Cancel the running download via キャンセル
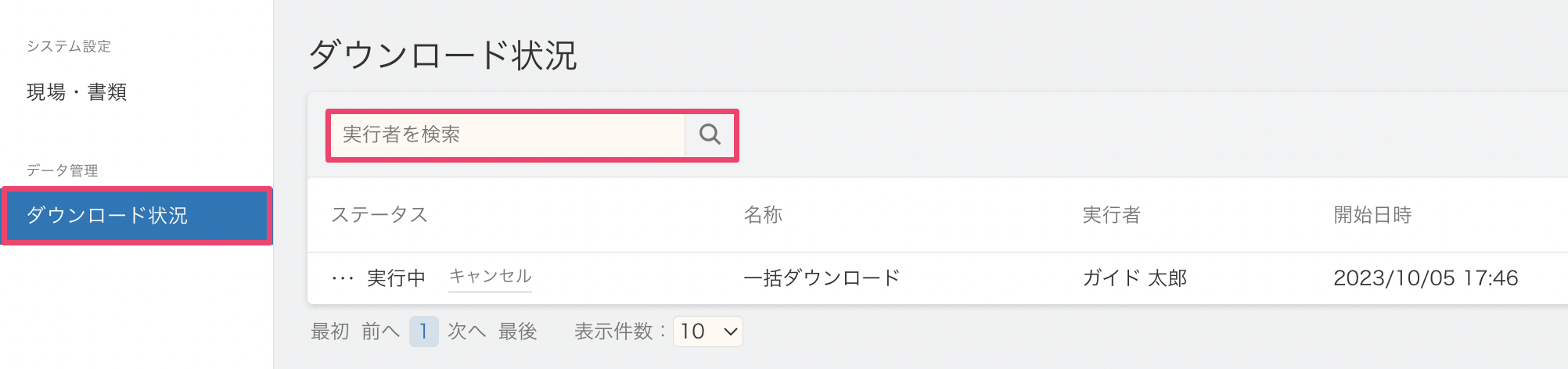The height and width of the screenshot is (369, 1568). tap(490, 276)
